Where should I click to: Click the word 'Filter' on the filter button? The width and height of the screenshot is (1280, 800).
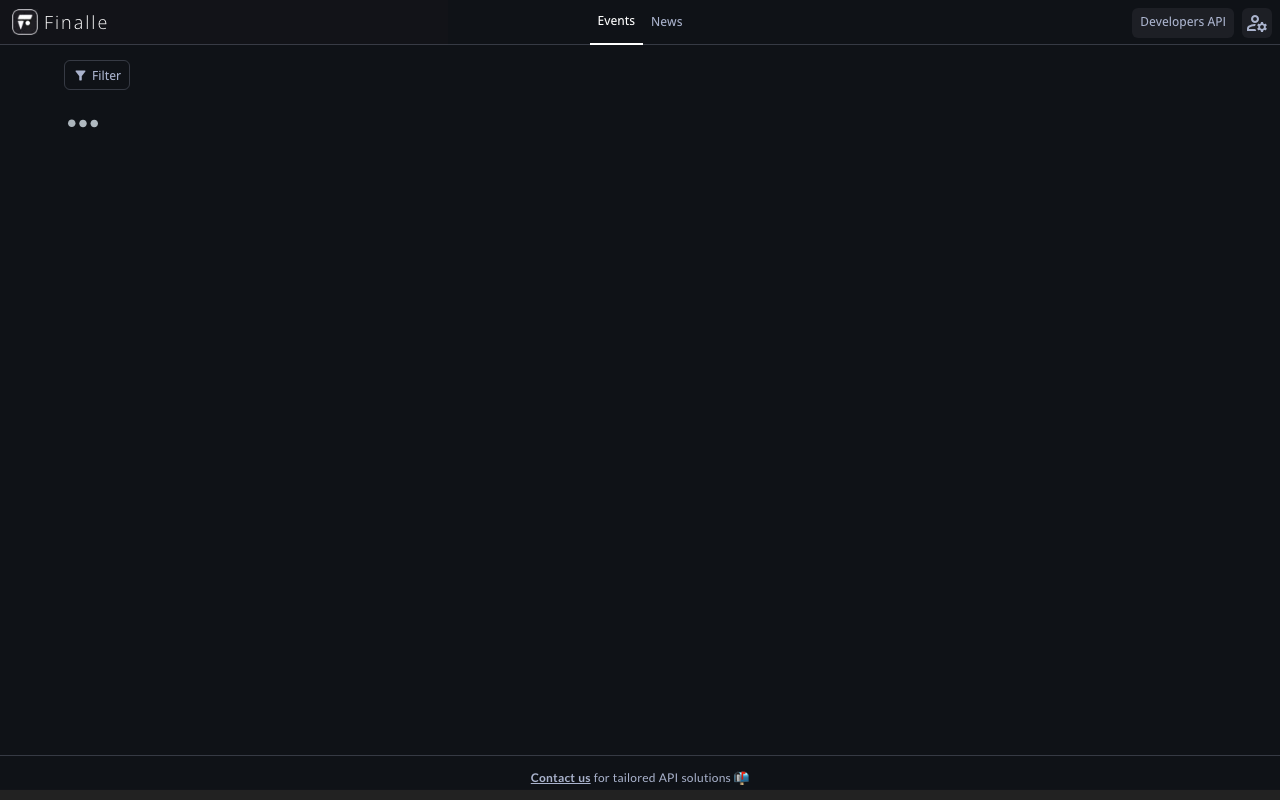(x=106, y=76)
